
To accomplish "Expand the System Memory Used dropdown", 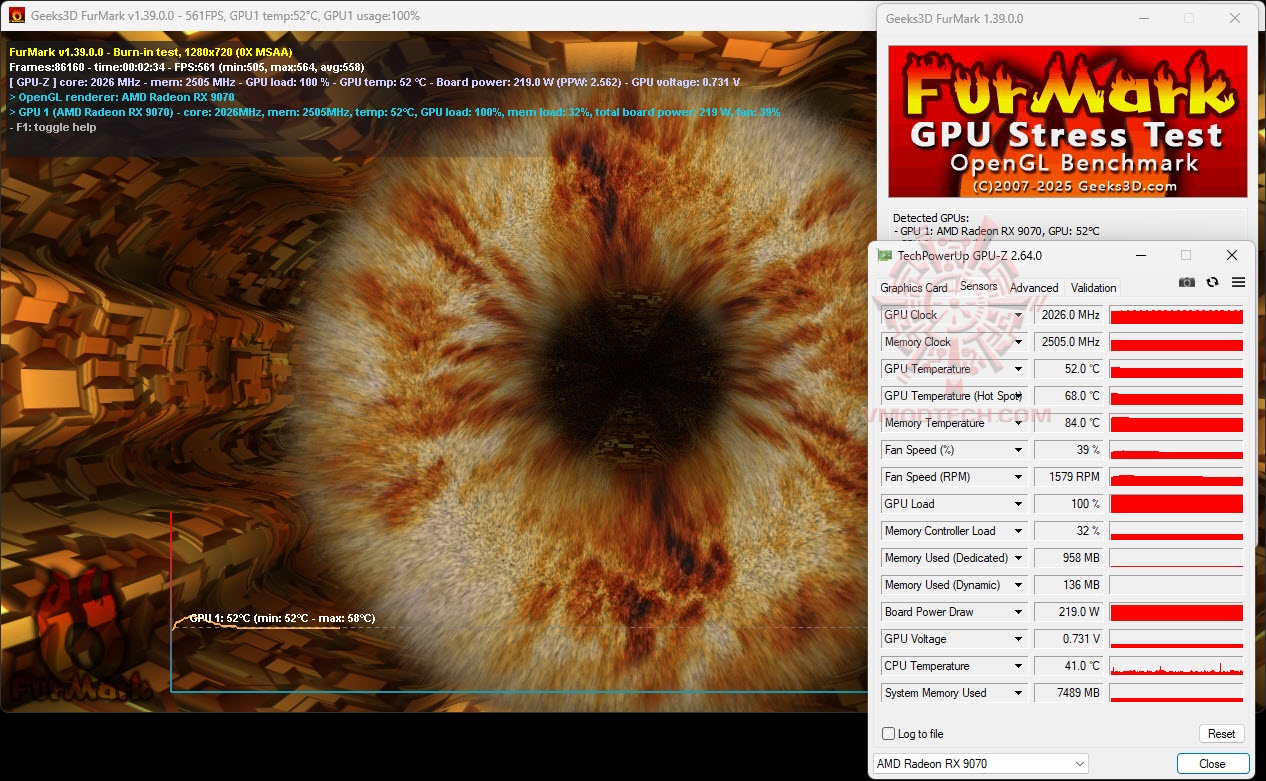I will click(1018, 693).
